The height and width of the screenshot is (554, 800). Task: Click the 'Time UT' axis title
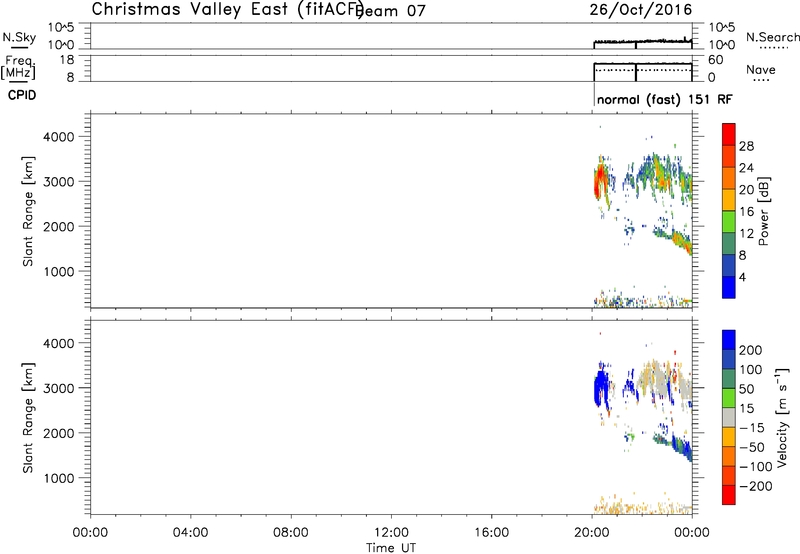391,548
